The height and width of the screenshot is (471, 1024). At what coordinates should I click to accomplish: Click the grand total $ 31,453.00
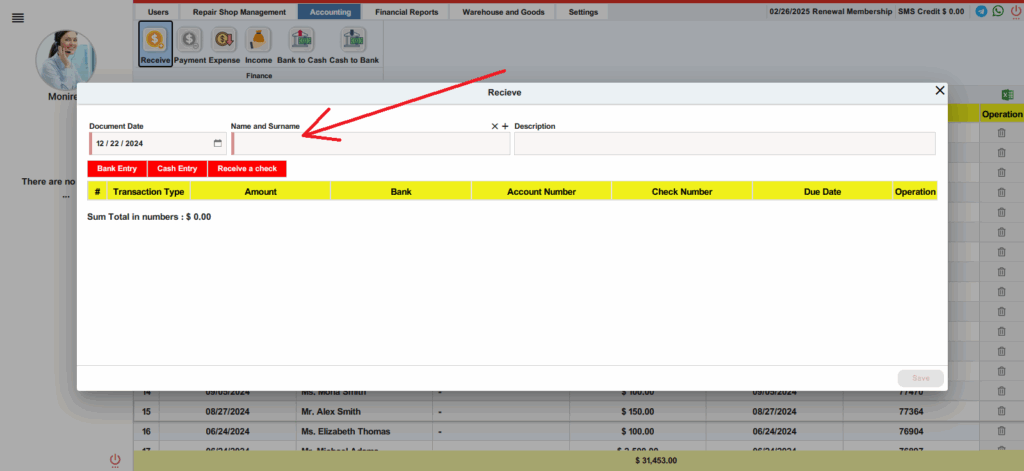tap(656, 461)
